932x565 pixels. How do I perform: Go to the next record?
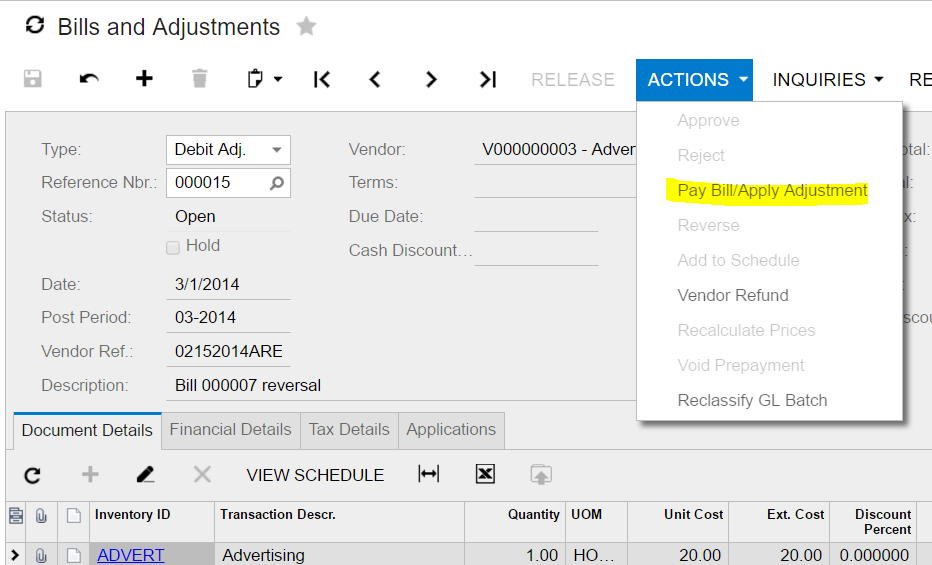click(431, 79)
